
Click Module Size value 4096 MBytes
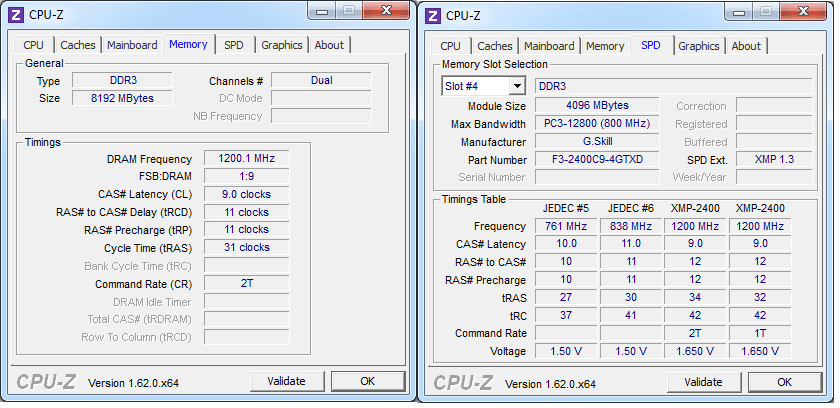pos(597,105)
